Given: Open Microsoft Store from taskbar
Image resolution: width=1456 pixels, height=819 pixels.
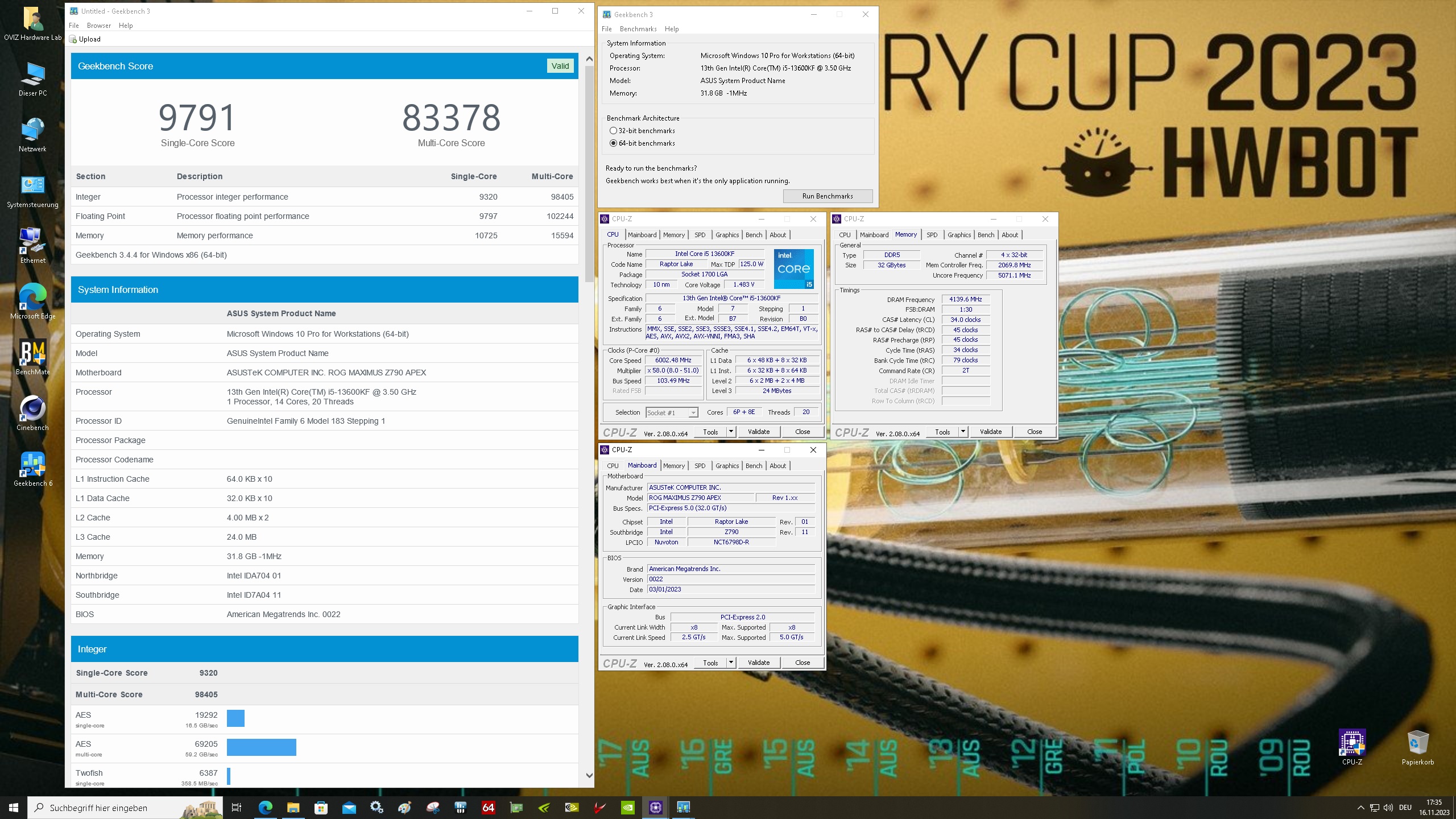Looking at the screenshot, I should [321, 808].
